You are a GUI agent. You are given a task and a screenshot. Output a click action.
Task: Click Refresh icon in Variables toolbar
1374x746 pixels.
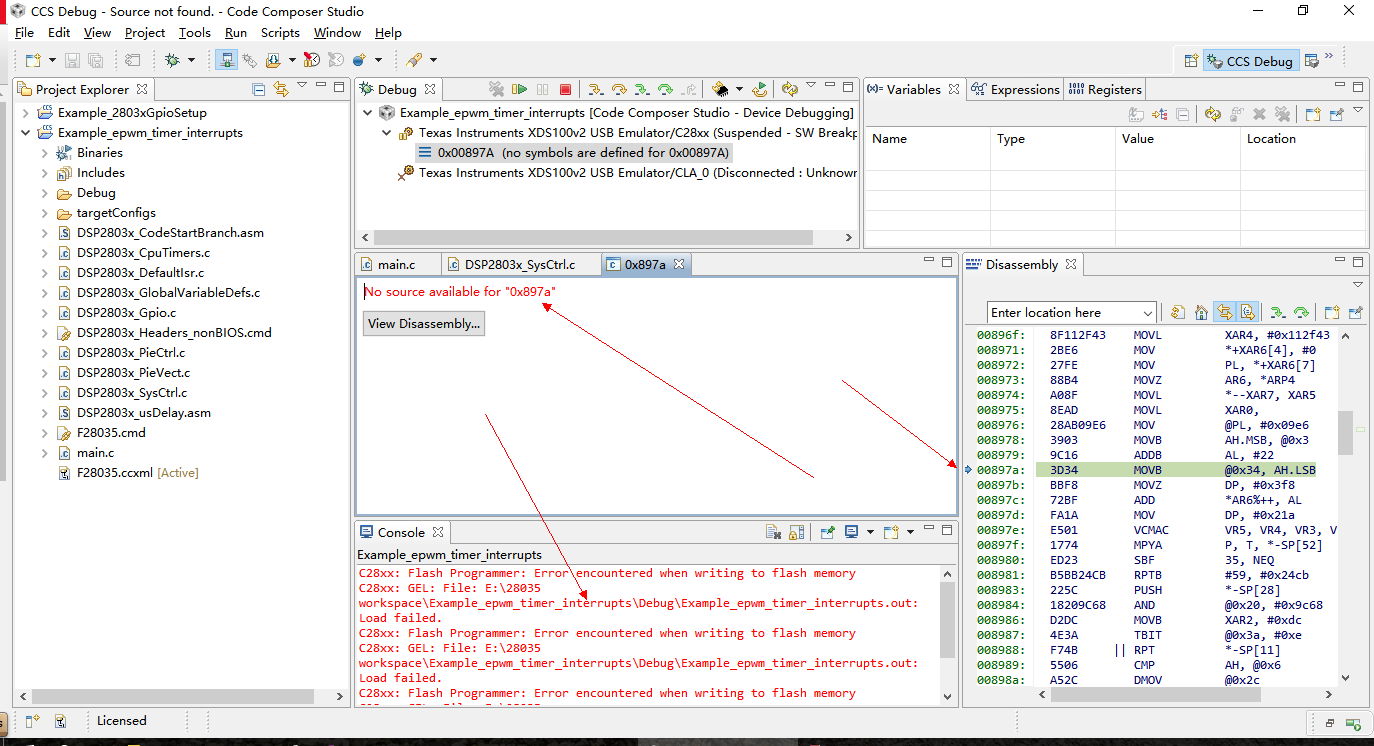tap(1213, 114)
